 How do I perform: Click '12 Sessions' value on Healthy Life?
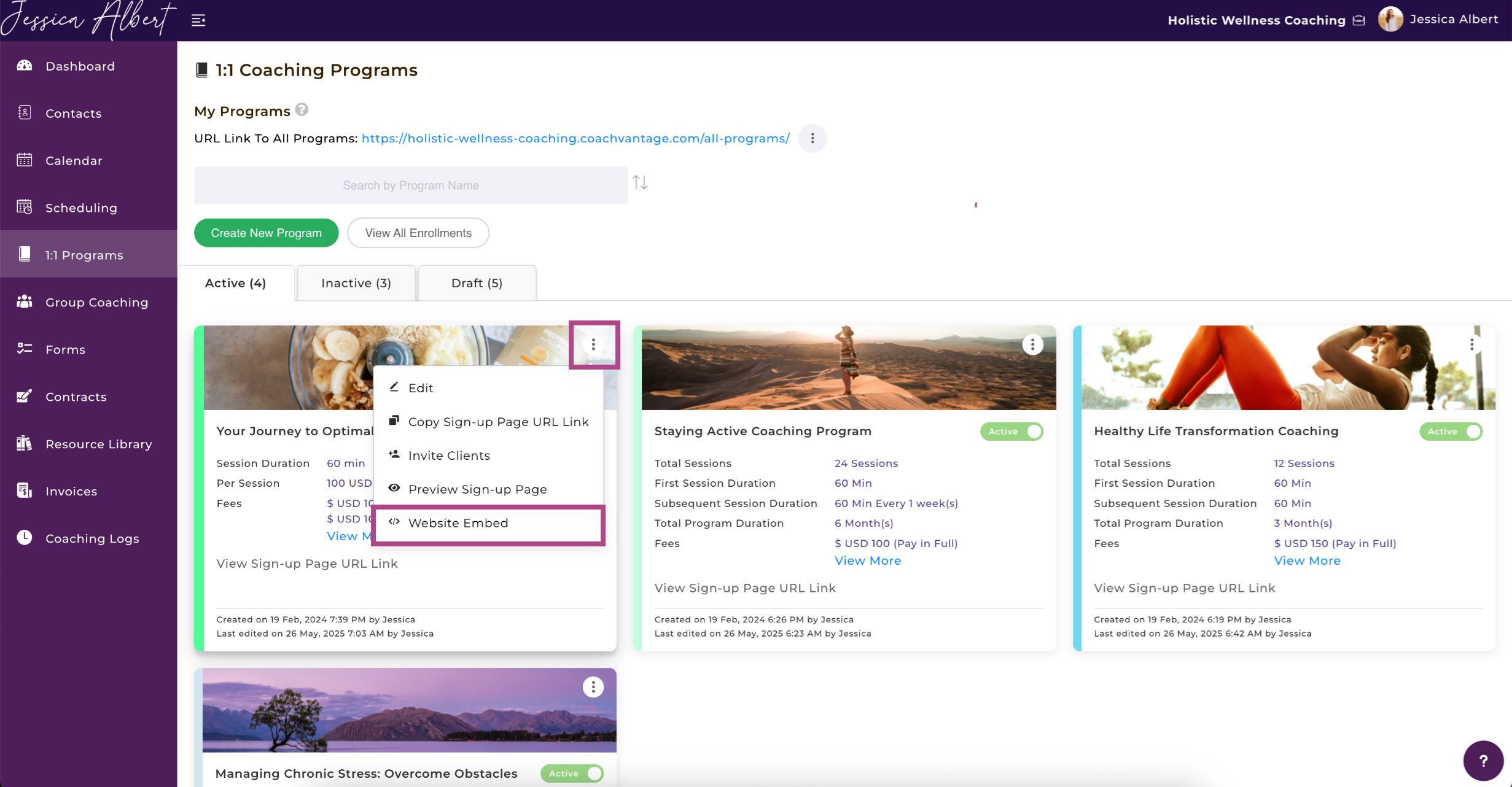pos(1304,463)
